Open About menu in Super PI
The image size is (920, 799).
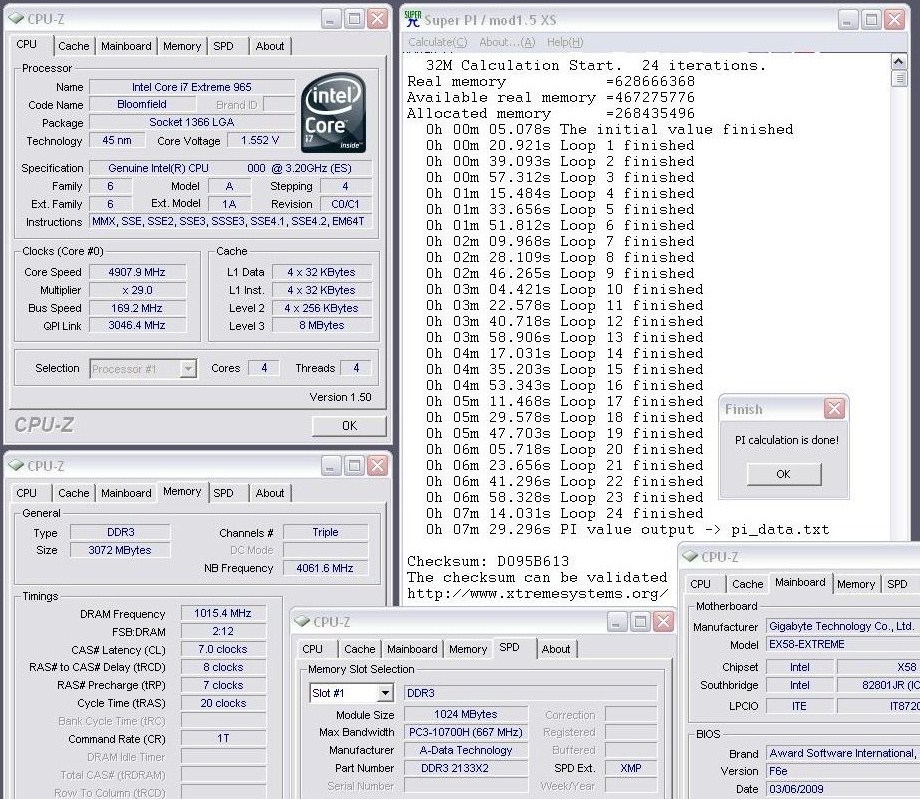pyautogui.click(x=507, y=42)
